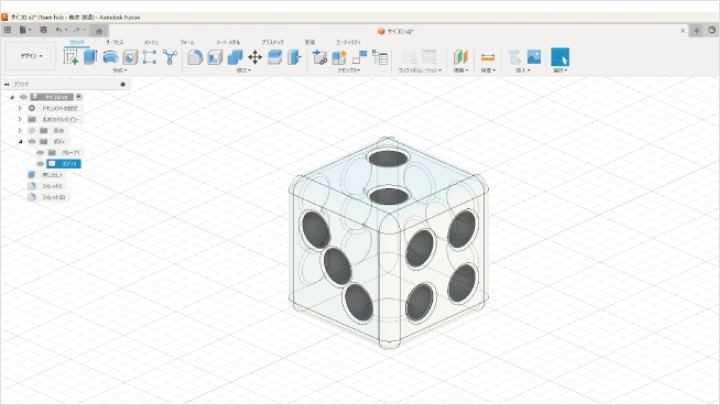Collapse the ブラウザ panel with arrows

[x=6, y=84]
